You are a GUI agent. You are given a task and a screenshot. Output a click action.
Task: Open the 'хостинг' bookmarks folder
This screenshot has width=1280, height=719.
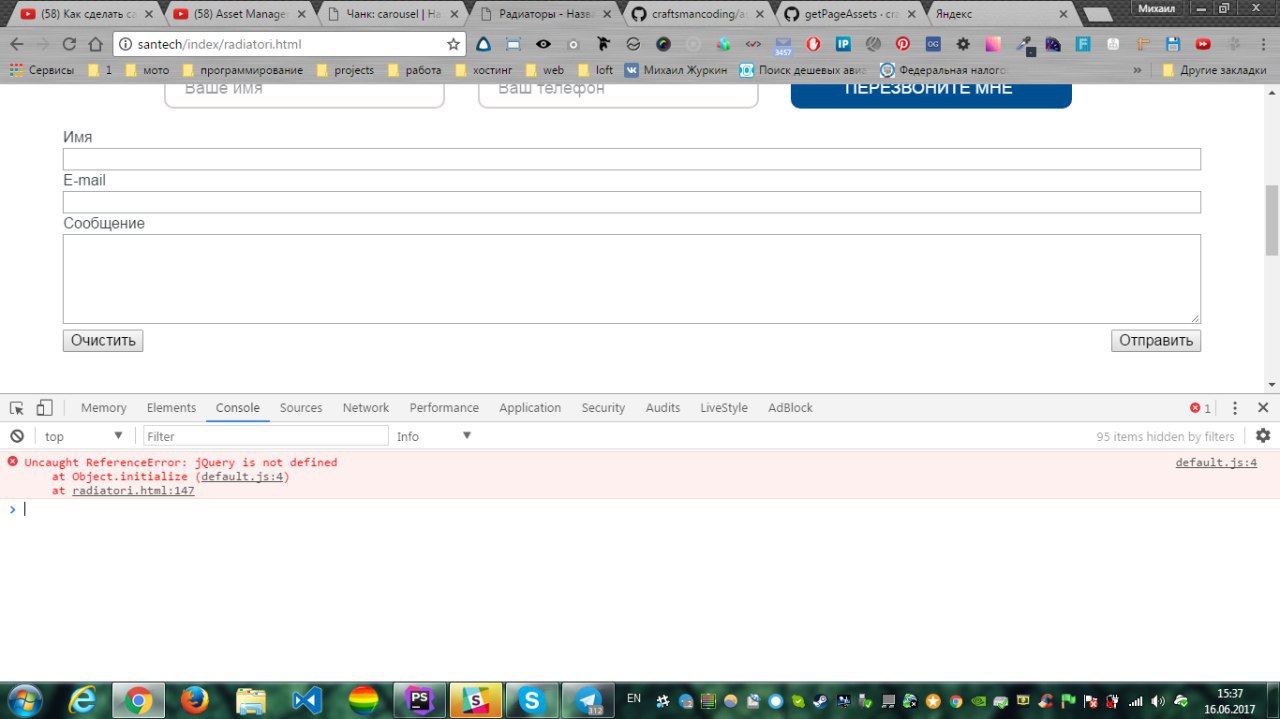click(x=486, y=70)
